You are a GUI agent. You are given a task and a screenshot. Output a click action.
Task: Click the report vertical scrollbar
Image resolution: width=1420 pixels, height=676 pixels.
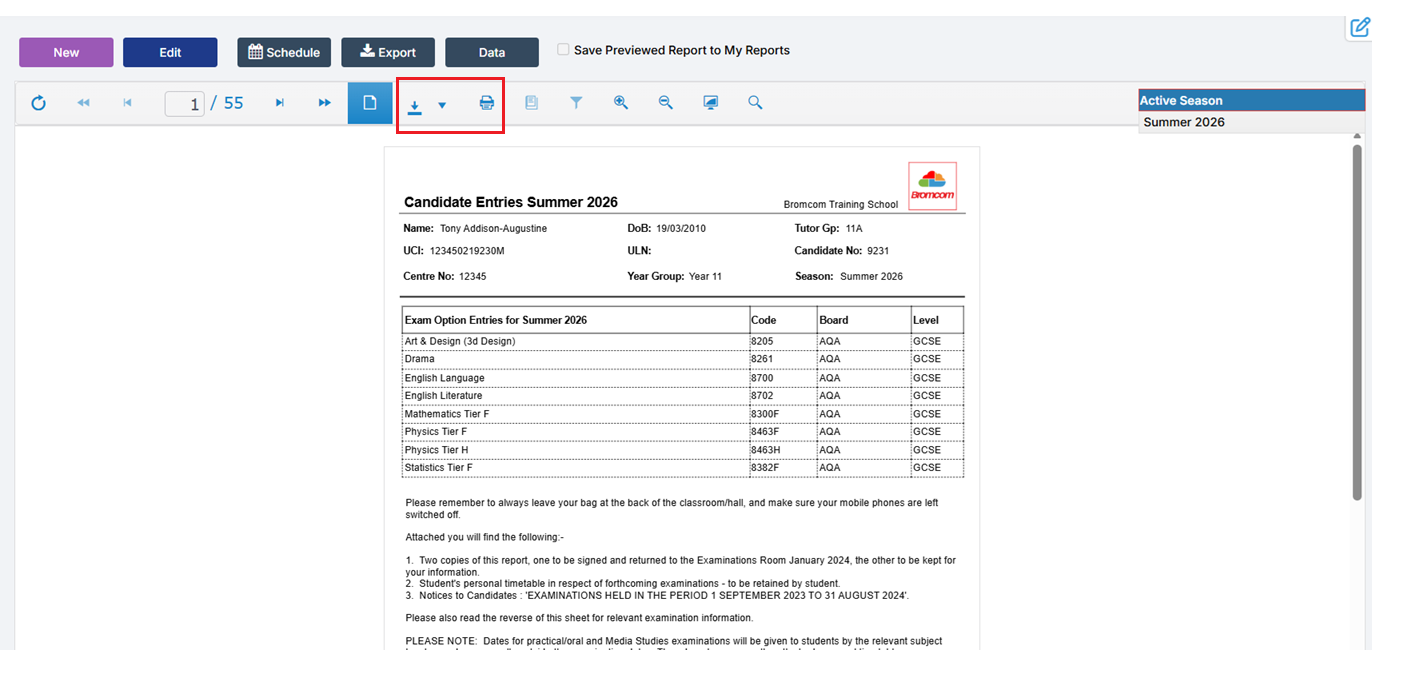(1357, 320)
